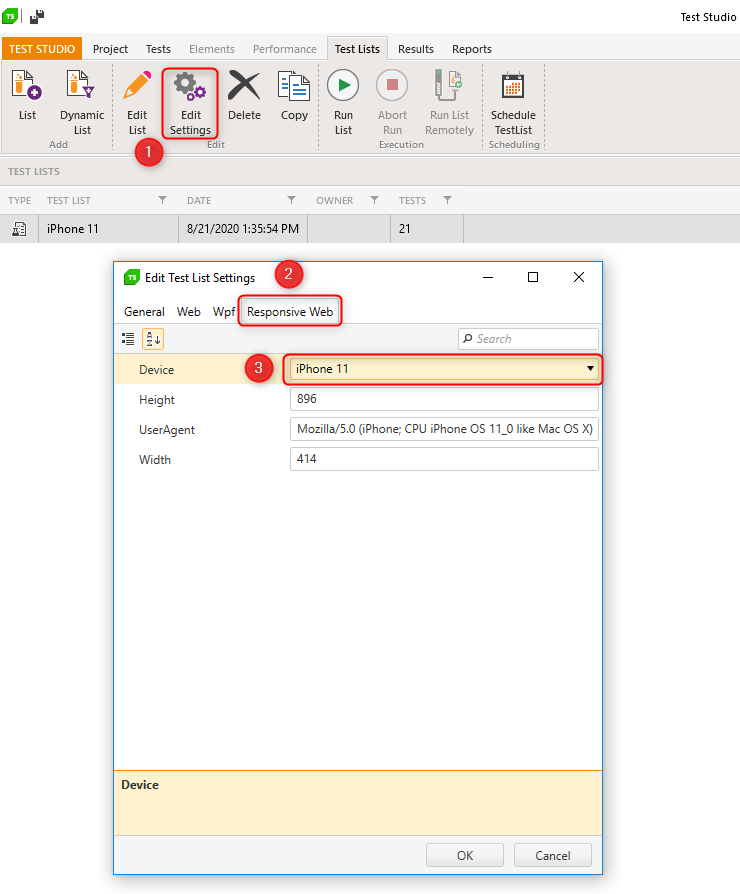The image size is (740, 894).
Task: Click Test Studio logo in title bar
Action: coord(10,17)
